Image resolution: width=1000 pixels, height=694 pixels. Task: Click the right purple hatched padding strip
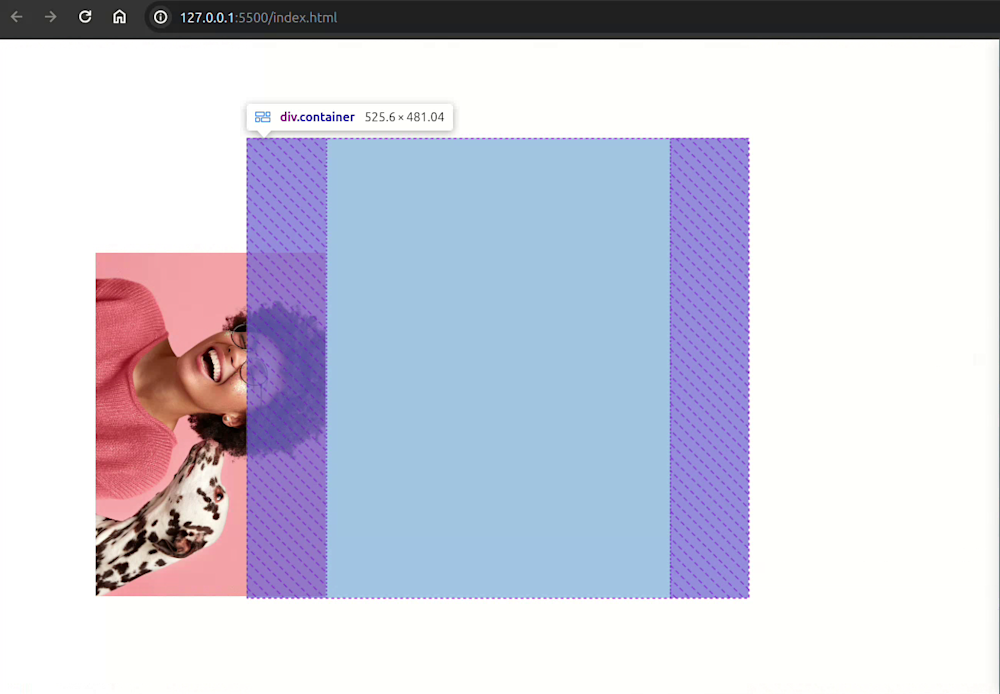pos(709,368)
